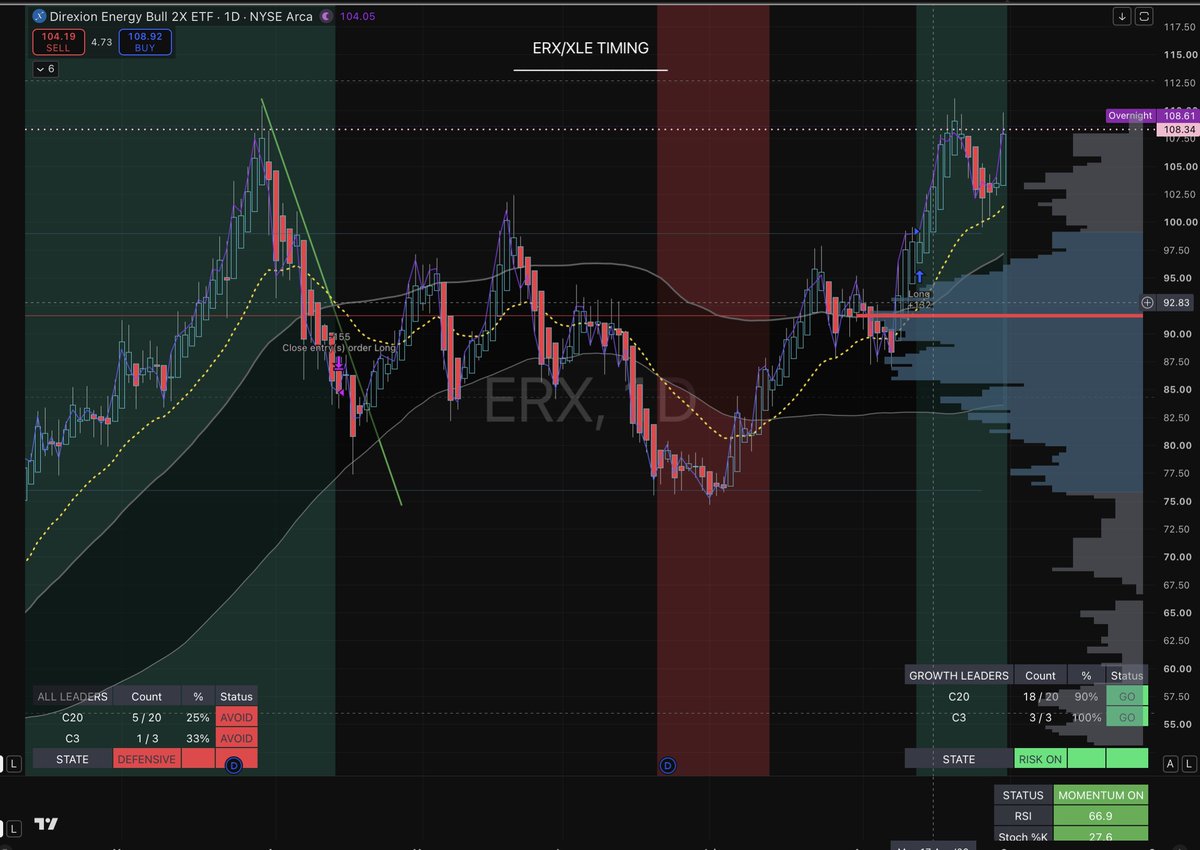Screen dimensions: 1200x850
Task: Click the 90% cell
Action: click(1086, 696)
